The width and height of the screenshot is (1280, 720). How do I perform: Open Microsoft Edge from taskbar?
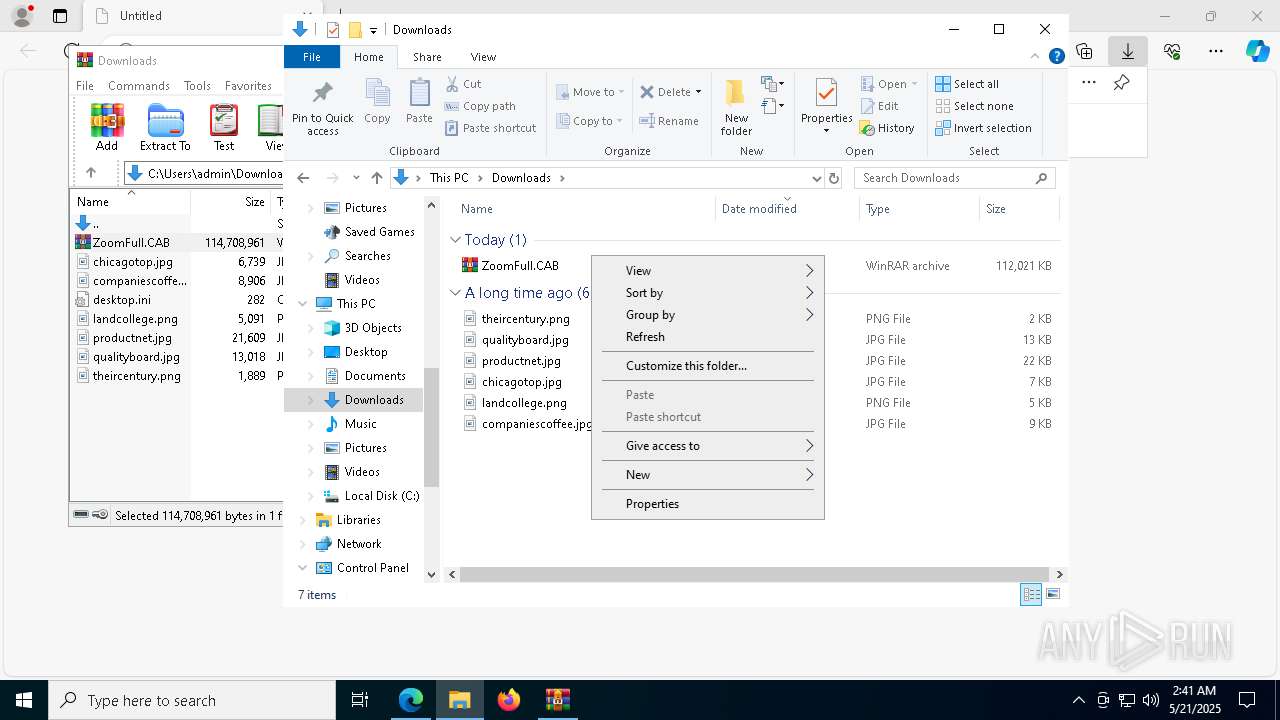point(411,700)
